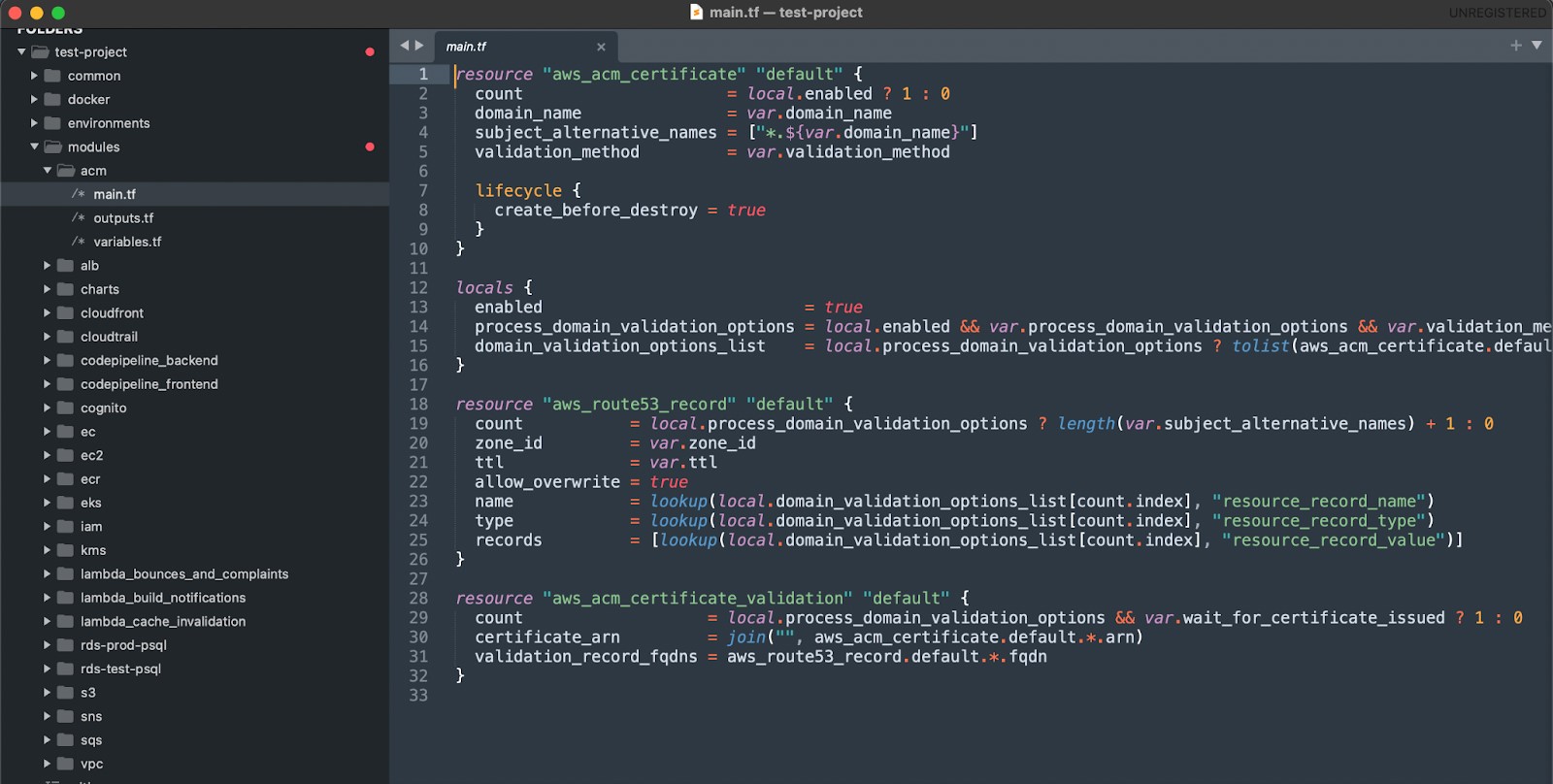Screen dimensions: 1553x784
Task: Select the iam folder icon
Action: click(65, 527)
